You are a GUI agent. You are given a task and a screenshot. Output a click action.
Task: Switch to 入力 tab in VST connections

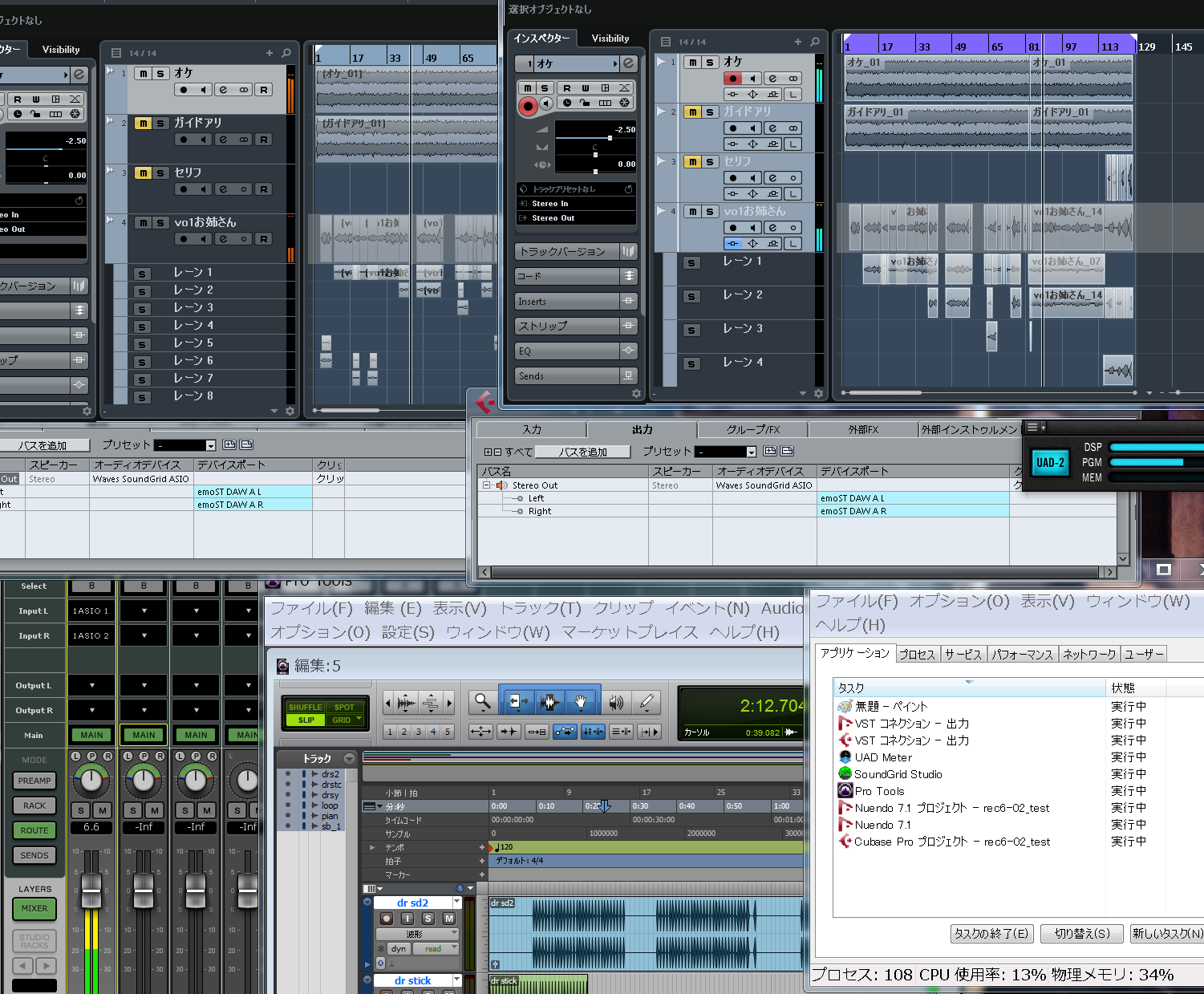532,430
